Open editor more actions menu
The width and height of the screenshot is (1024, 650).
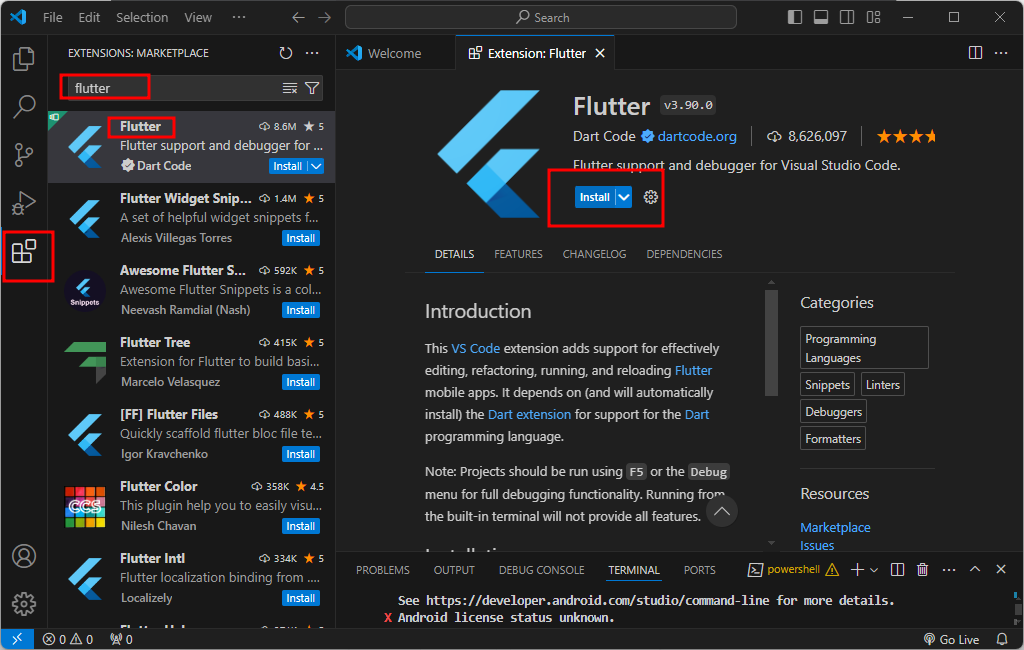[x=1001, y=53]
